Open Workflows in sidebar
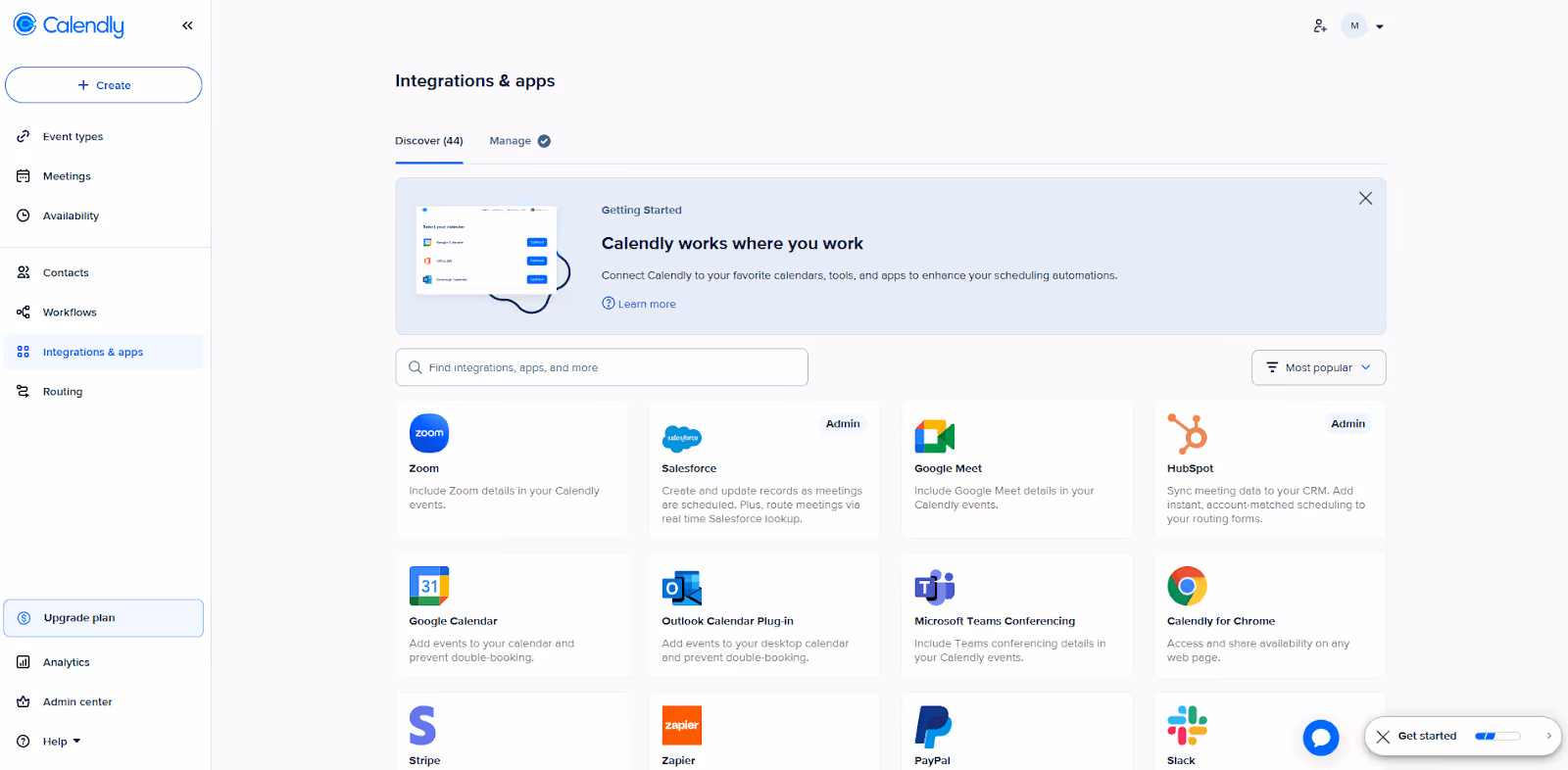The width and height of the screenshot is (1568, 770). pos(70,313)
